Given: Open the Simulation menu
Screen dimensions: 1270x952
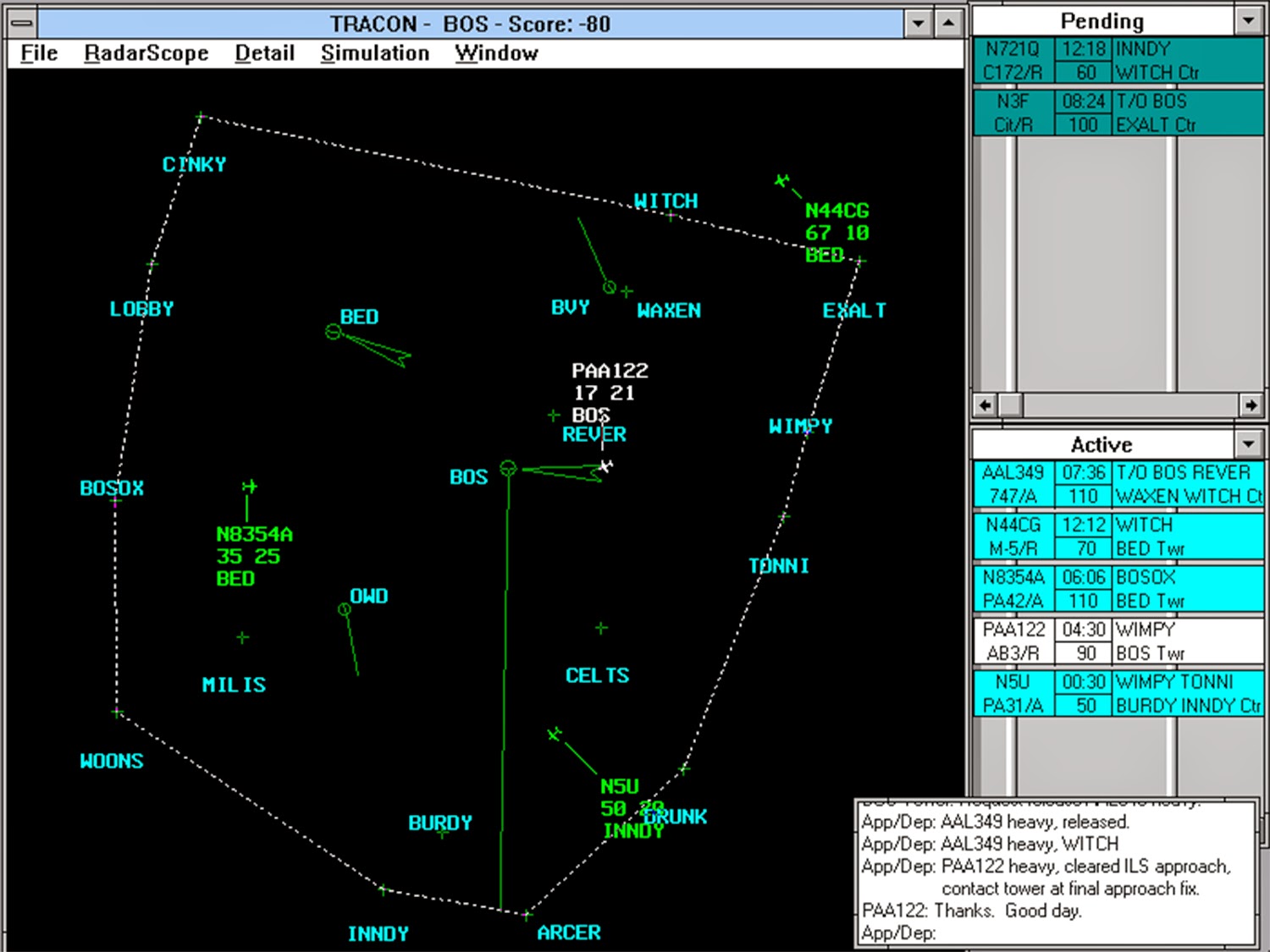Looking at the screenshot, I should click(374, 53).
